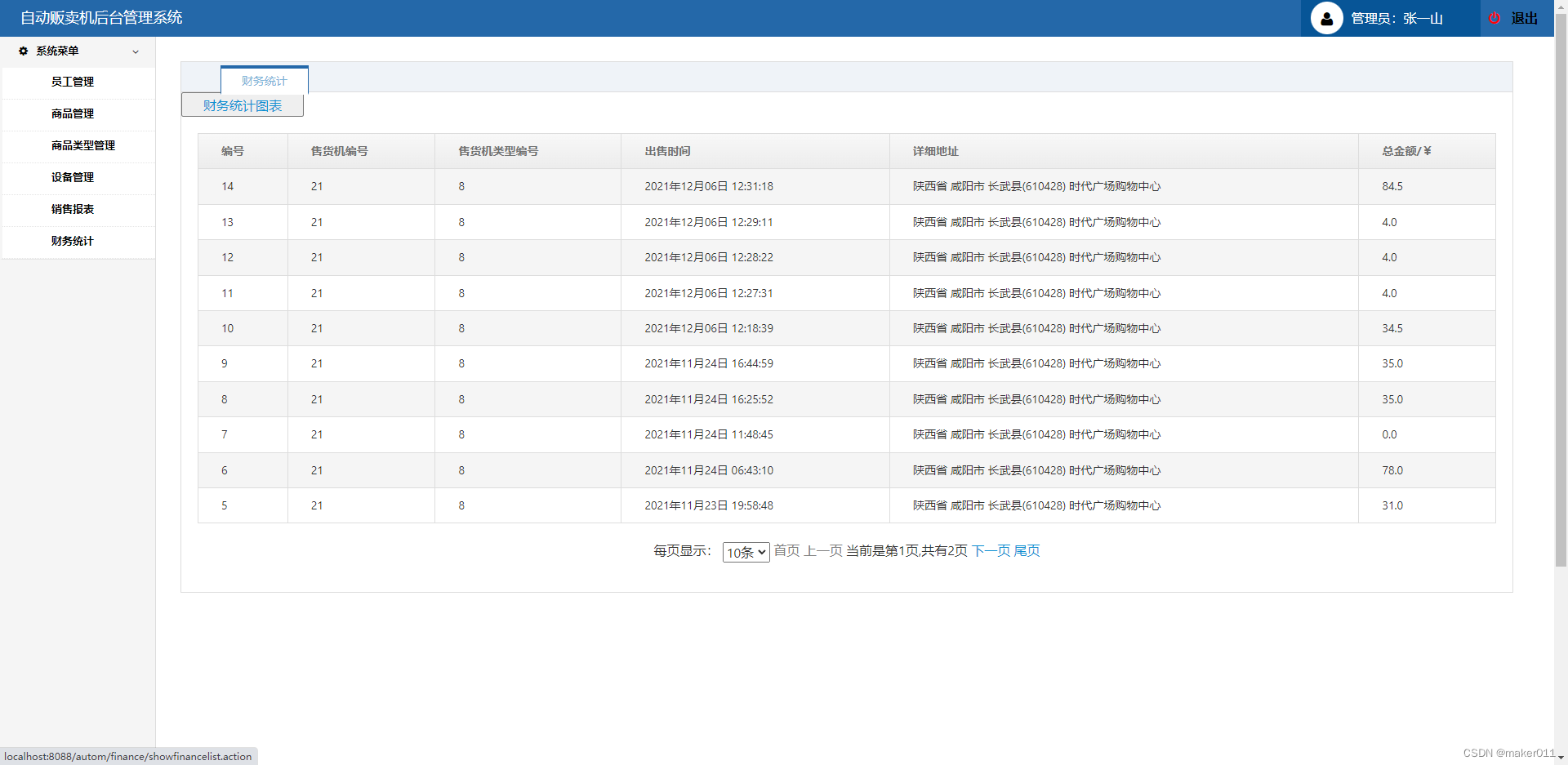Click the time 2021年12月06日 12:29:11

click(709, 222)
